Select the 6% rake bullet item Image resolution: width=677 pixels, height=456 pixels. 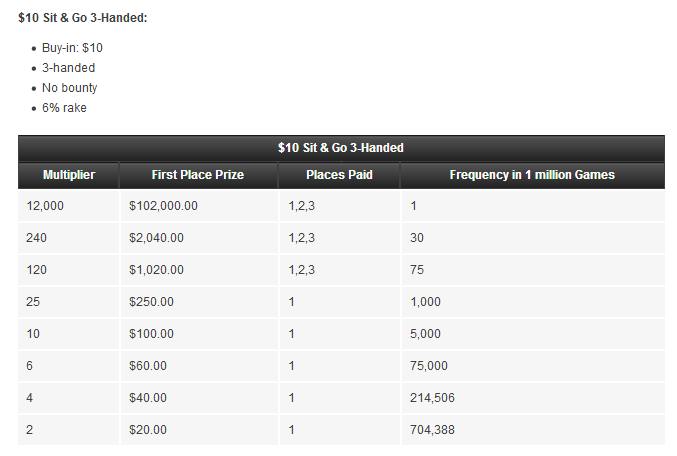pyautogui.click(x=64, y=108)
